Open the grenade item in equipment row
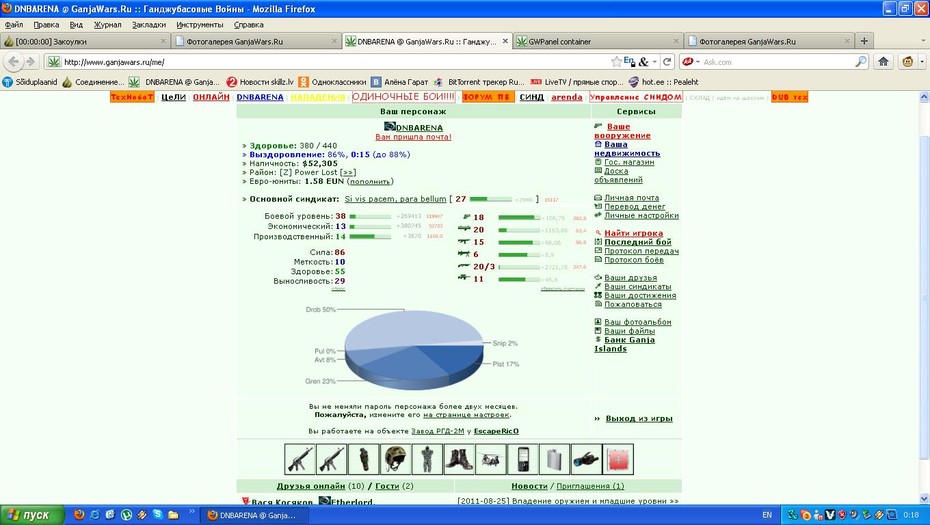Image resolution: width=930 pixels, height=525 pixels. (364, 459)
